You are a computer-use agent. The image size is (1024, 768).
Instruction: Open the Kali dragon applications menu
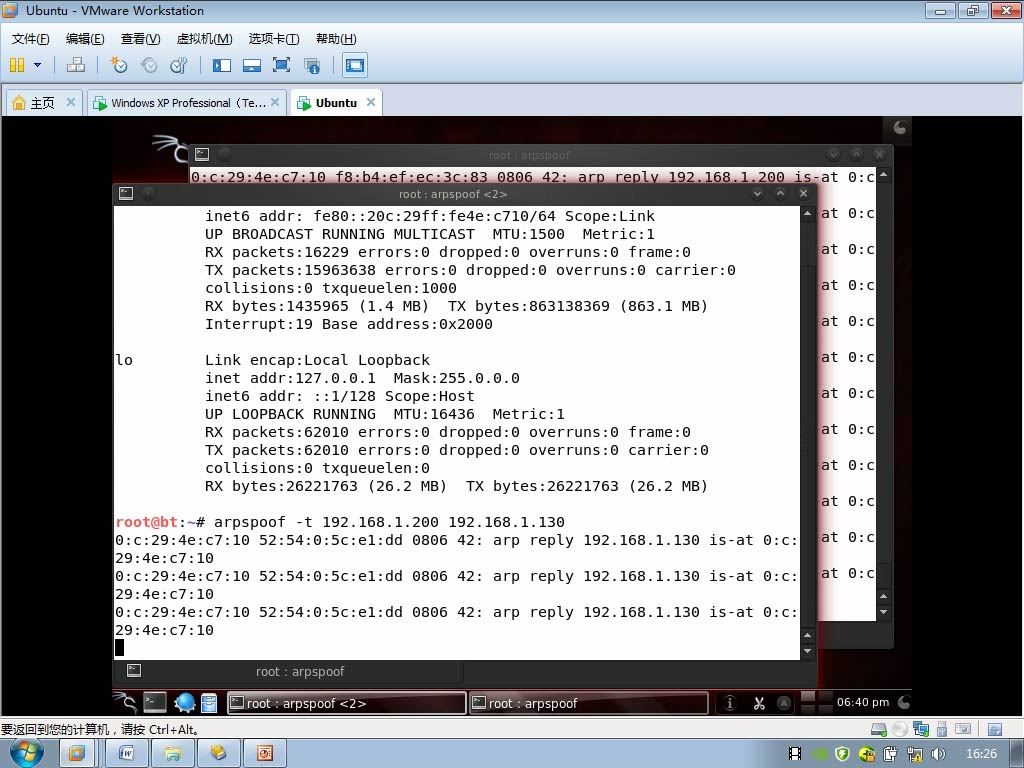124,703
